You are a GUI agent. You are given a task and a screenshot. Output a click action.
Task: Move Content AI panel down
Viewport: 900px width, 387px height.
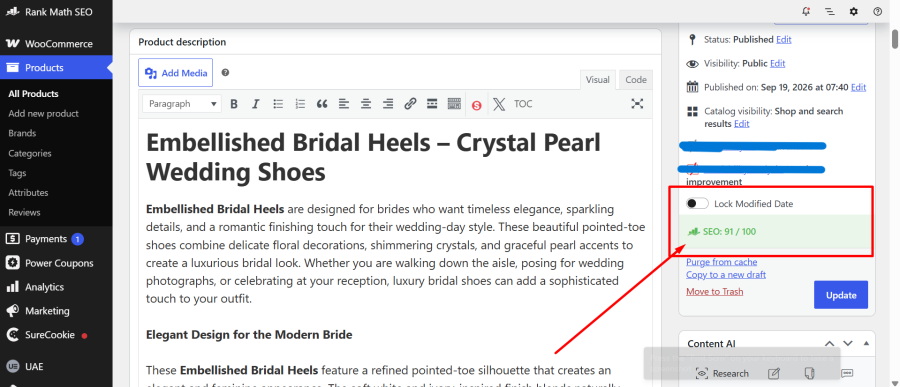point(848,344)
